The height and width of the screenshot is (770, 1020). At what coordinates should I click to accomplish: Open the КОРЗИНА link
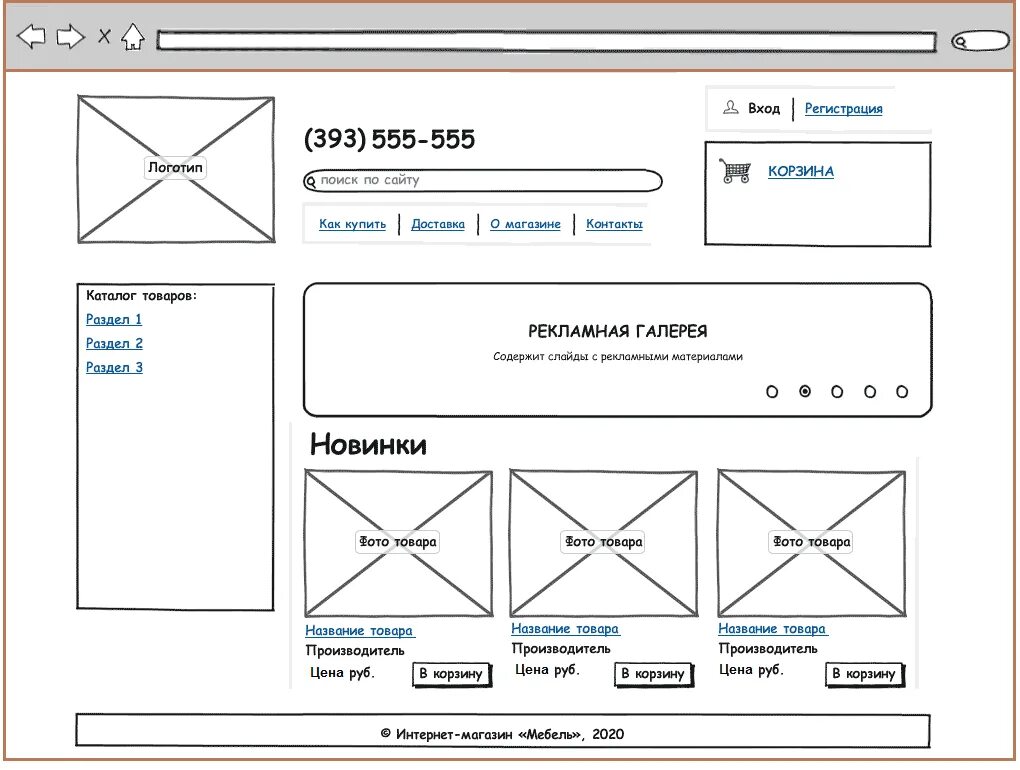pos(801,171)
